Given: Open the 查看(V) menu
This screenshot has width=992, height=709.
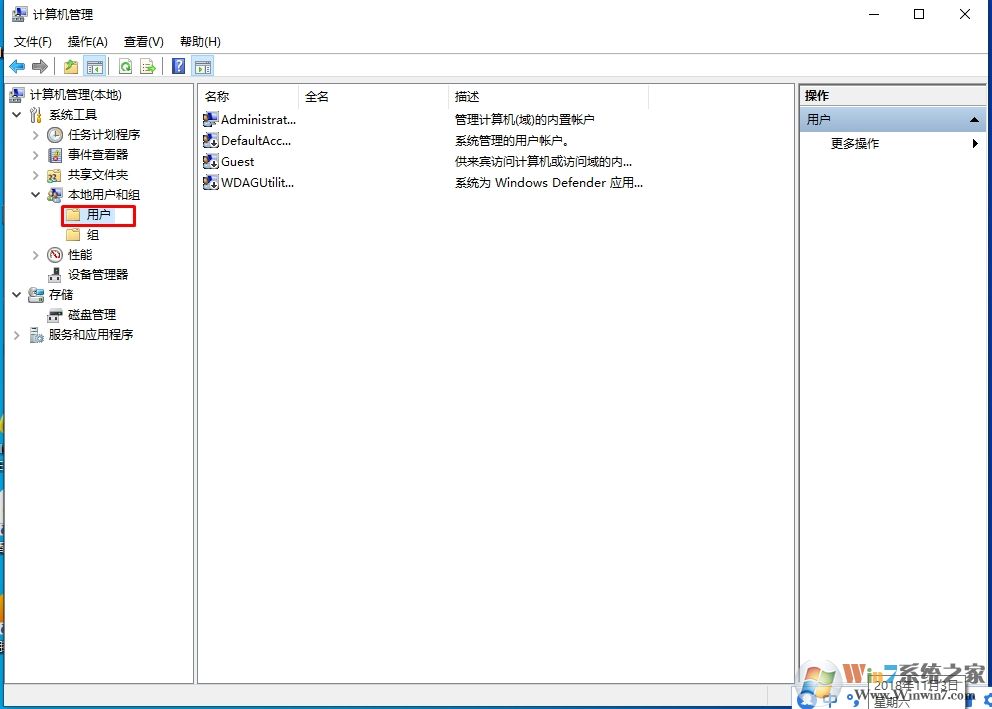Looking at the screenshot, I should (x=142, y=41).
